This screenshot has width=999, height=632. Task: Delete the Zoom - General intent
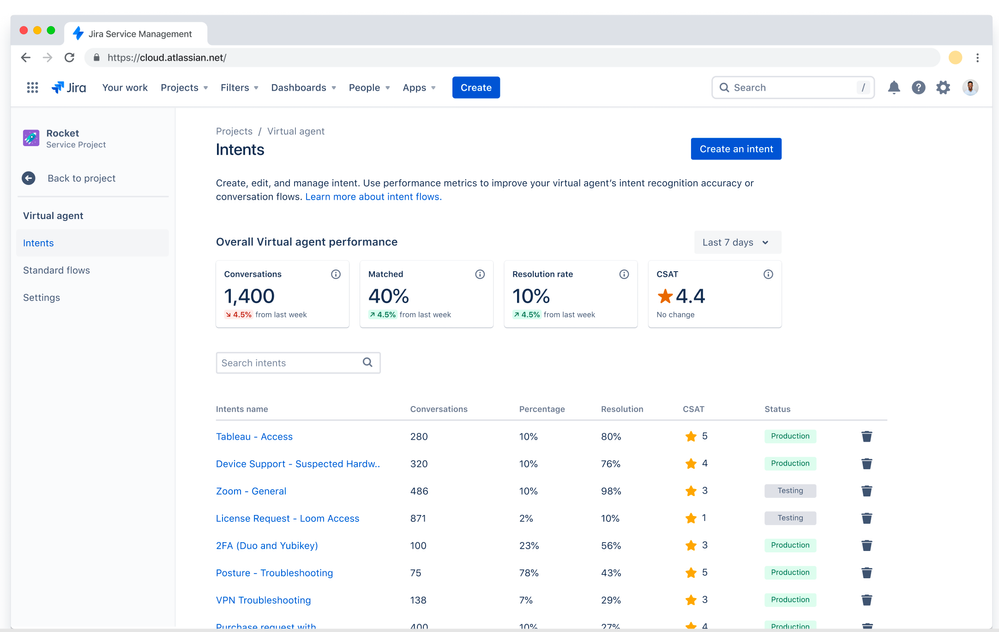click(x=867, y=491)
